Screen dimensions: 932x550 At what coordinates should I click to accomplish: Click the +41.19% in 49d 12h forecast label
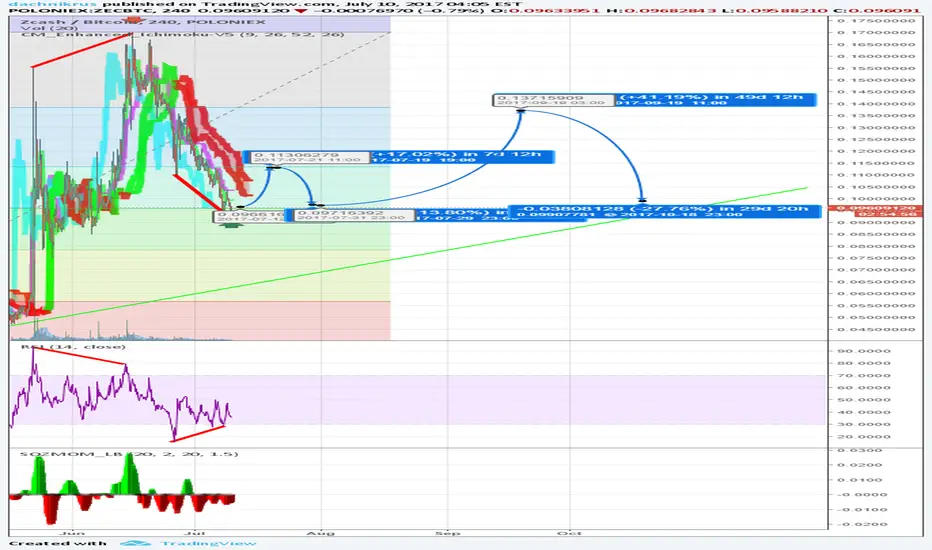(715, 99)
